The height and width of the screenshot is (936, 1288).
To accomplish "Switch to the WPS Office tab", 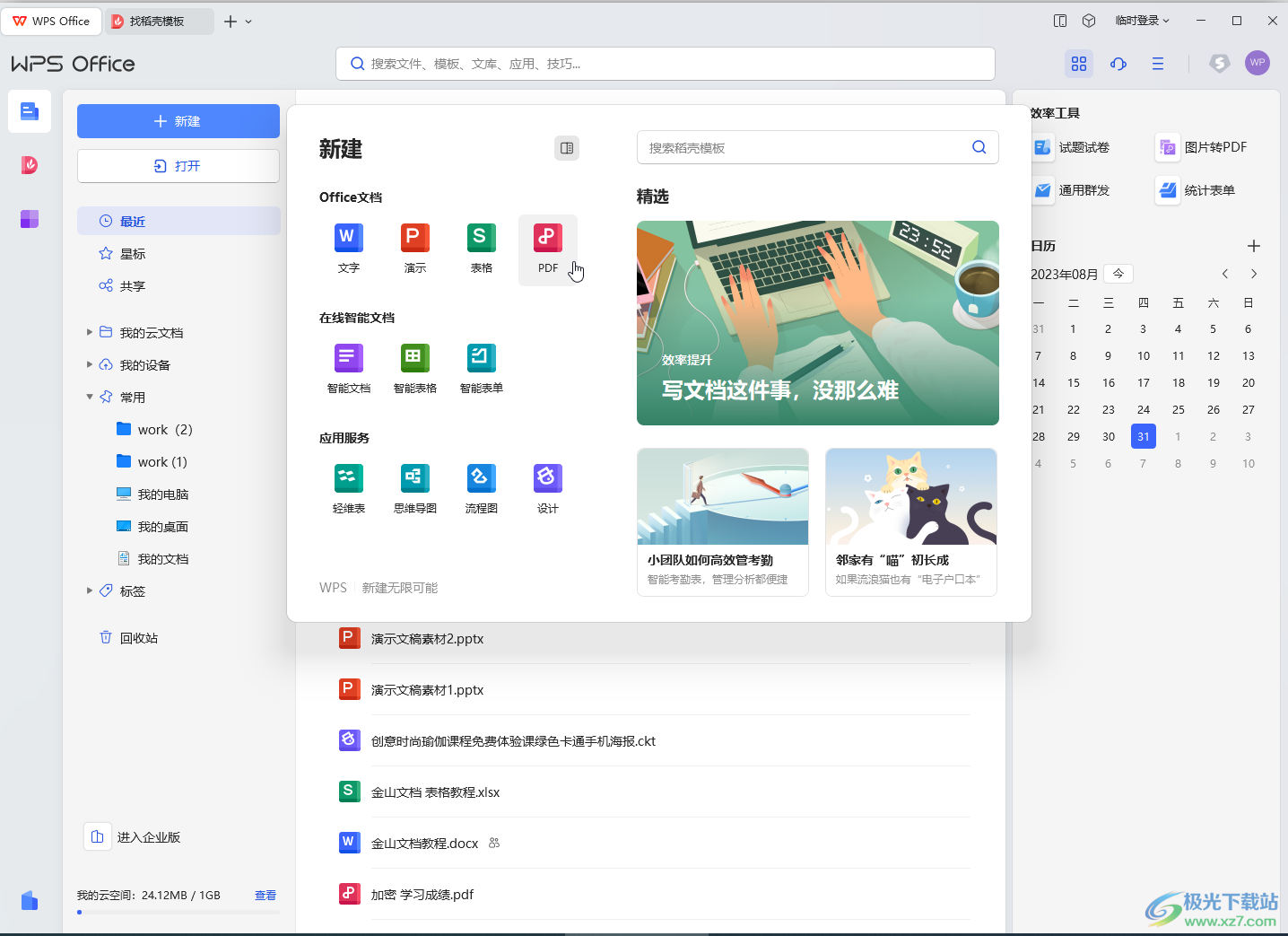I will pyautogui.click(x=52, y=21).
